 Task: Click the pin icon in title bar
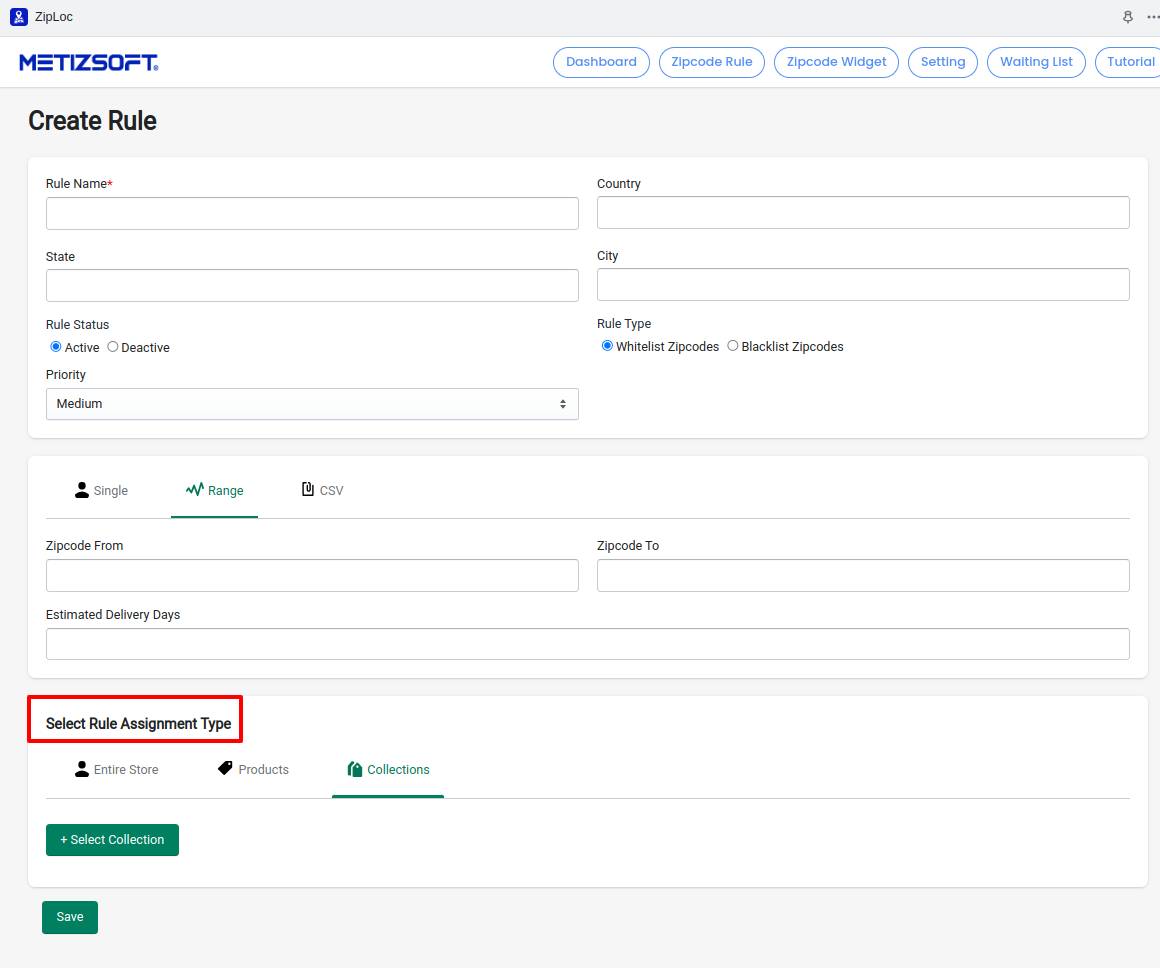(1128, 17)
